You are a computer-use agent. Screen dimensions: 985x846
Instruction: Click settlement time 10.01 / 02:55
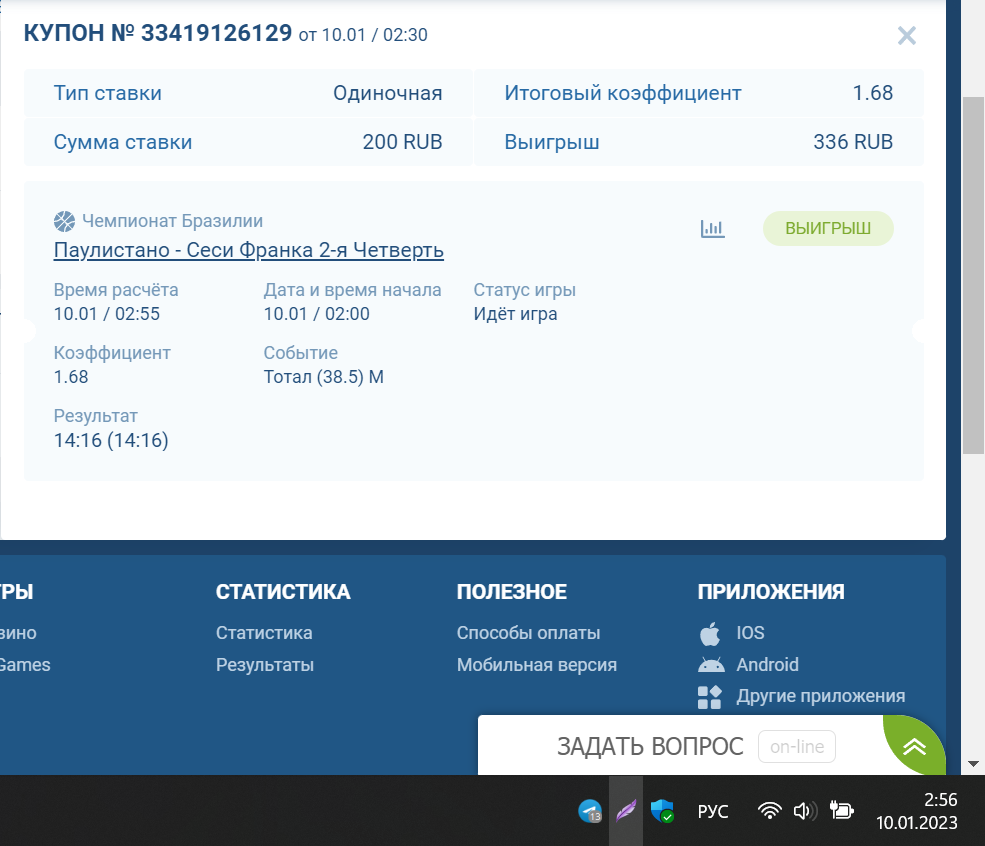tap(107, 314)
